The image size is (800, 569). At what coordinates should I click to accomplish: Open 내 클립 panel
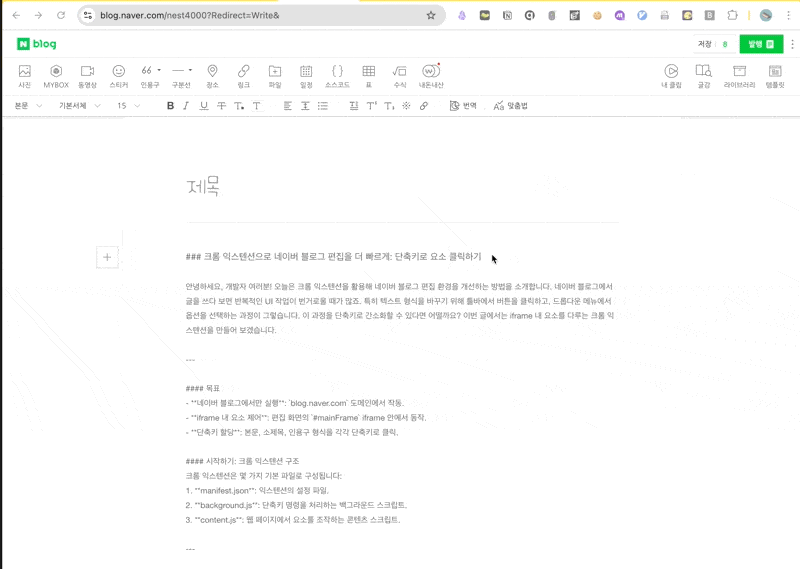point(671,76)
